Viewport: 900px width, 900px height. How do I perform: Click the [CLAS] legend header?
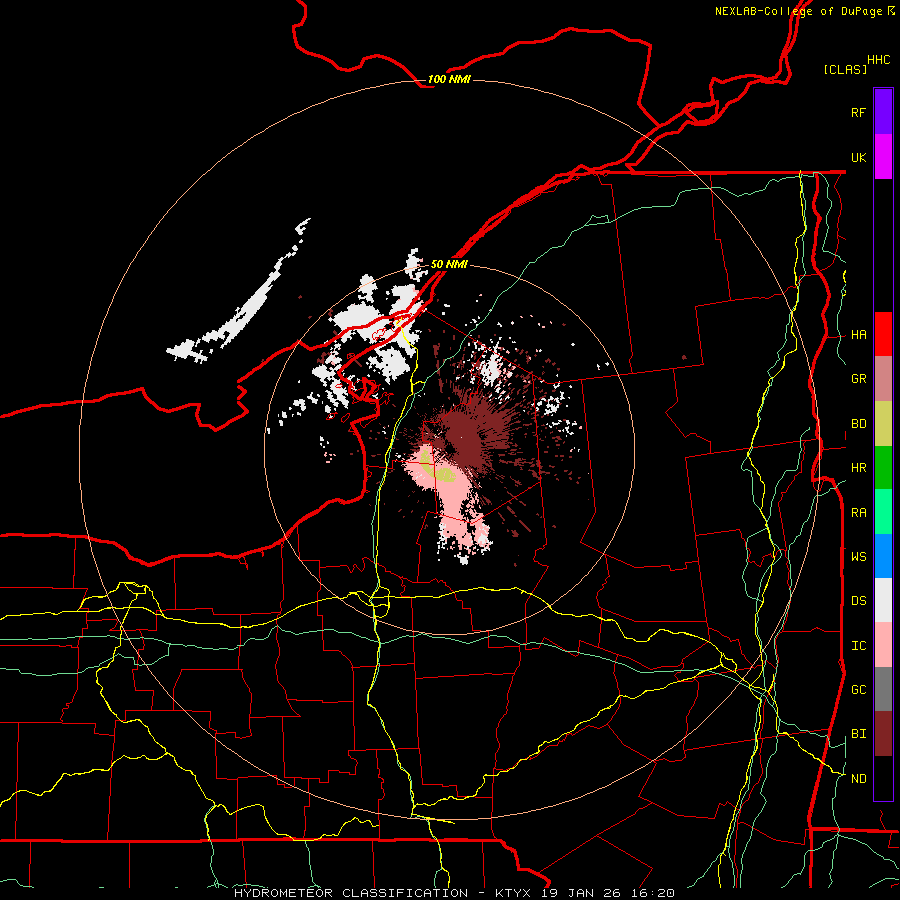click(x=845, y=69)
